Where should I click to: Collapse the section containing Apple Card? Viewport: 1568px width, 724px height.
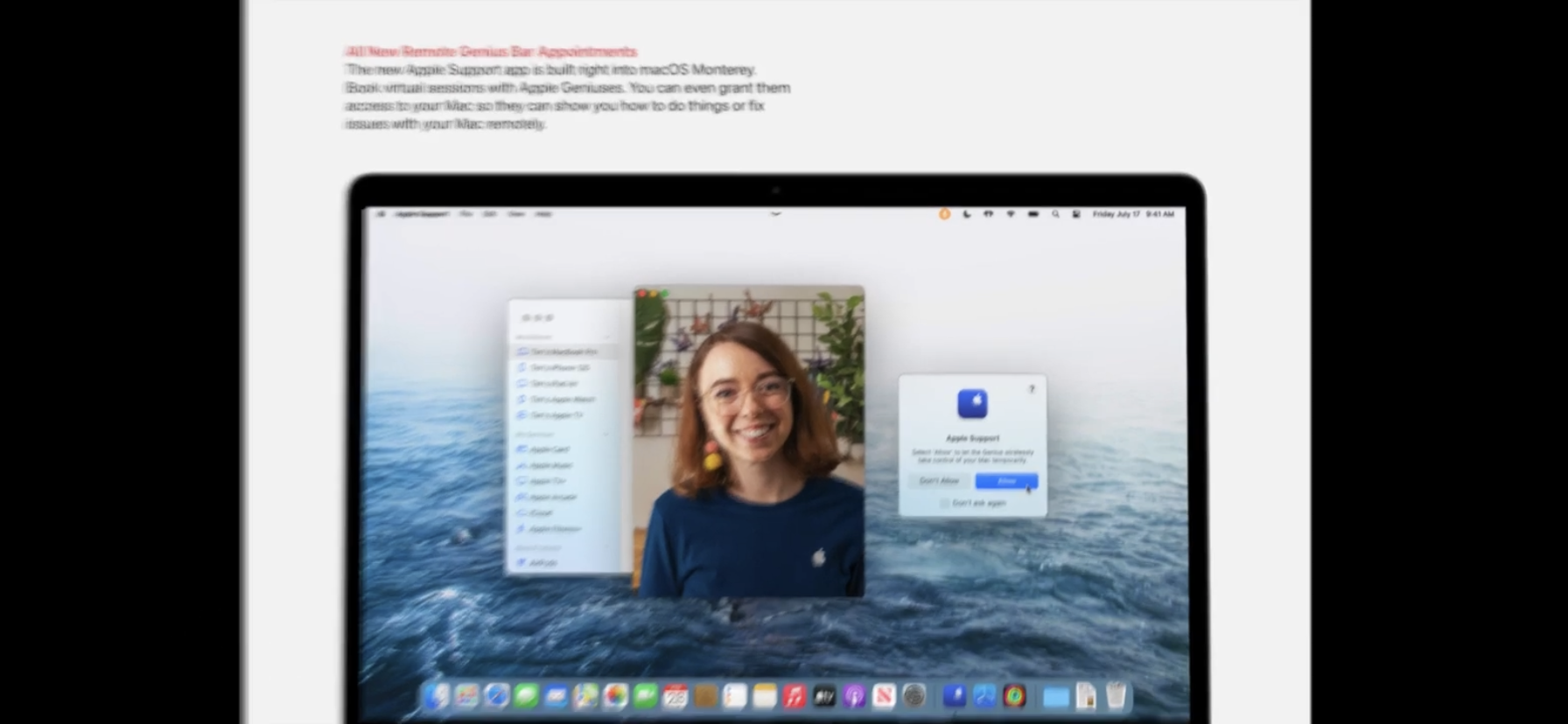605,435
